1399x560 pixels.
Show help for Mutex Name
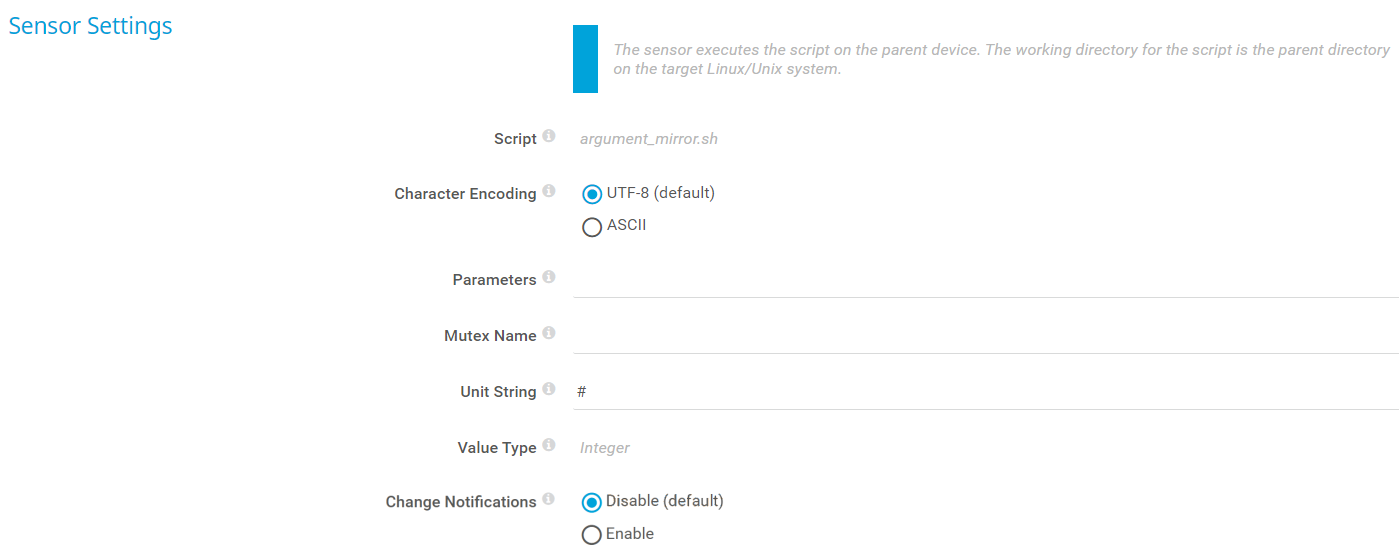549,333
